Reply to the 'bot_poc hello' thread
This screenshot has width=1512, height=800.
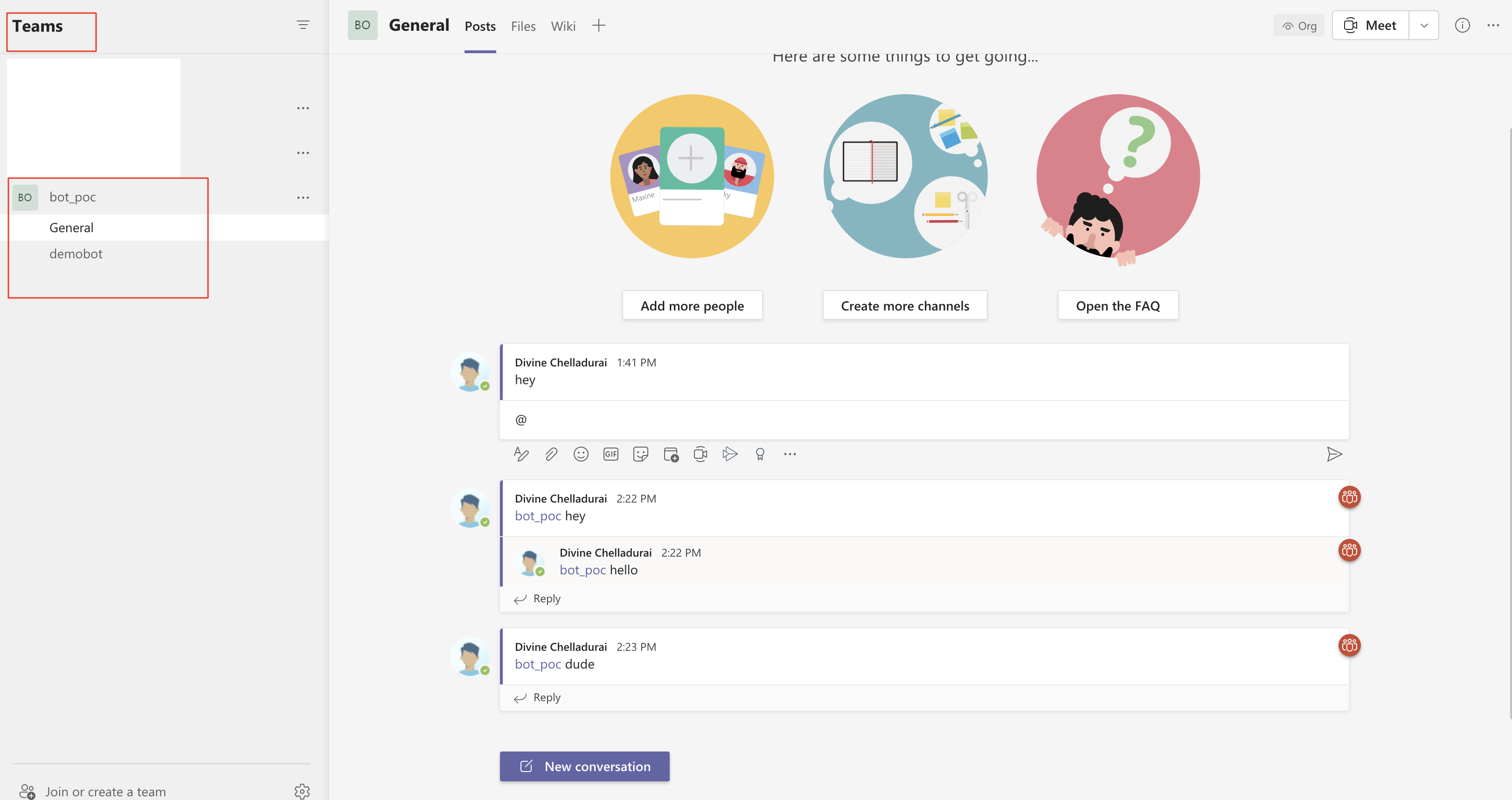538,599
